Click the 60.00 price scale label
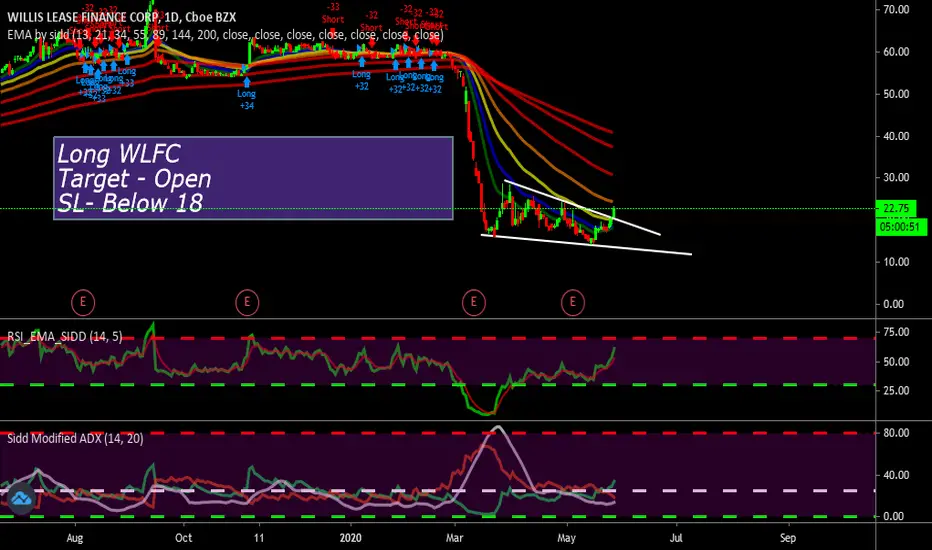 (896, 52)
